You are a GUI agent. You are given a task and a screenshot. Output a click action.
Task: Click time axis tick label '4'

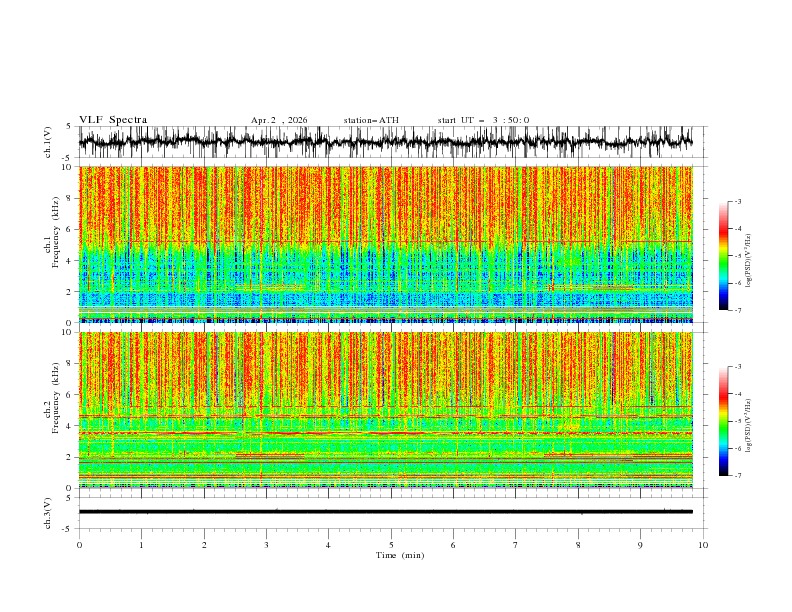(x=329, y=545)
